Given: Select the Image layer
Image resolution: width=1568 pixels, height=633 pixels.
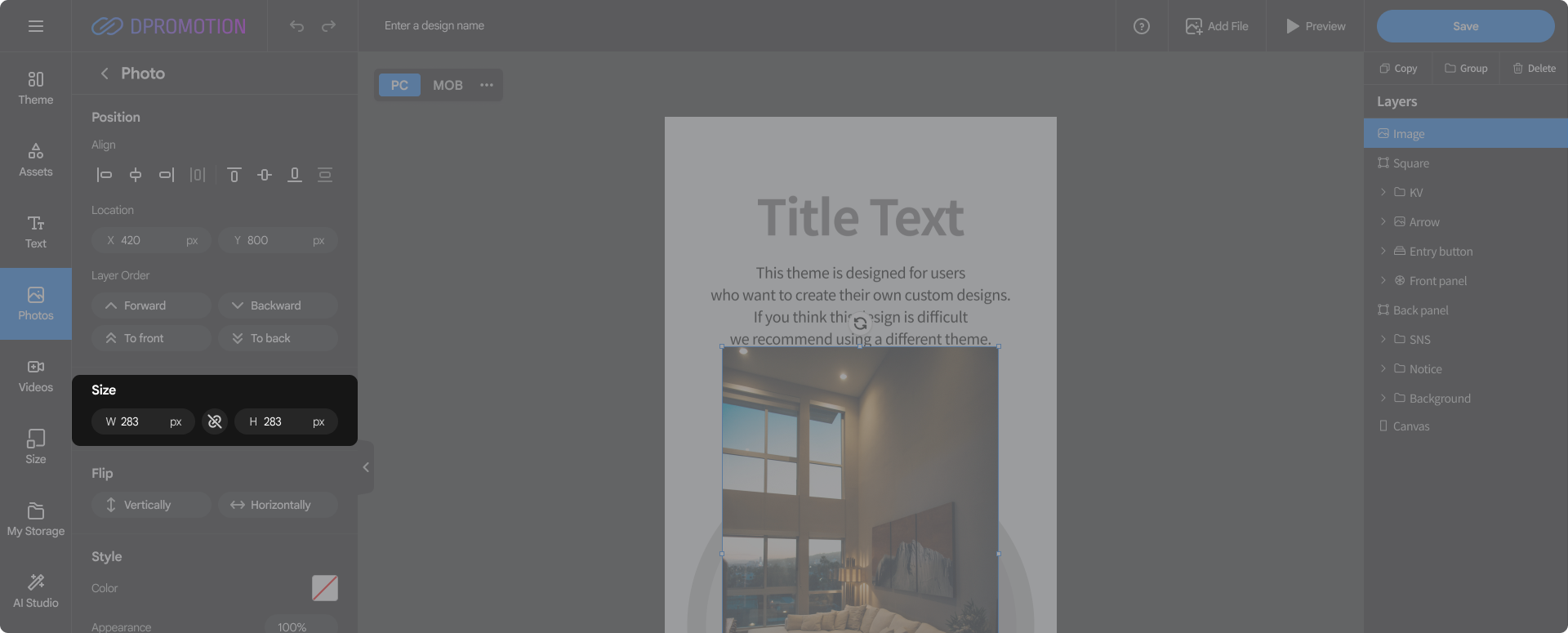Looking at the screenshot, I should click(x=1466, y=134).
